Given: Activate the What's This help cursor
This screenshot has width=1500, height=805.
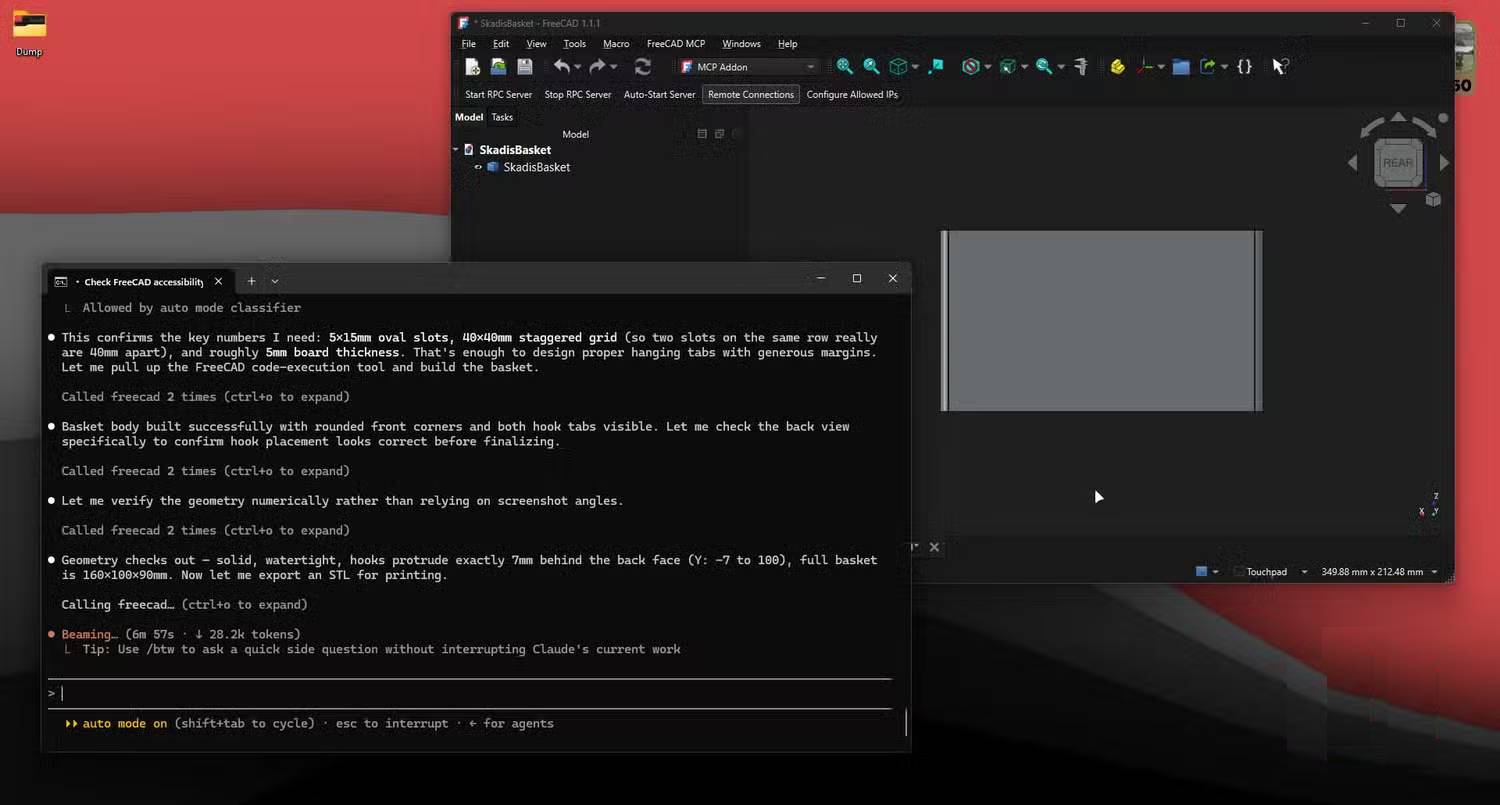Looking at the screenshot, I should 1280,66.
